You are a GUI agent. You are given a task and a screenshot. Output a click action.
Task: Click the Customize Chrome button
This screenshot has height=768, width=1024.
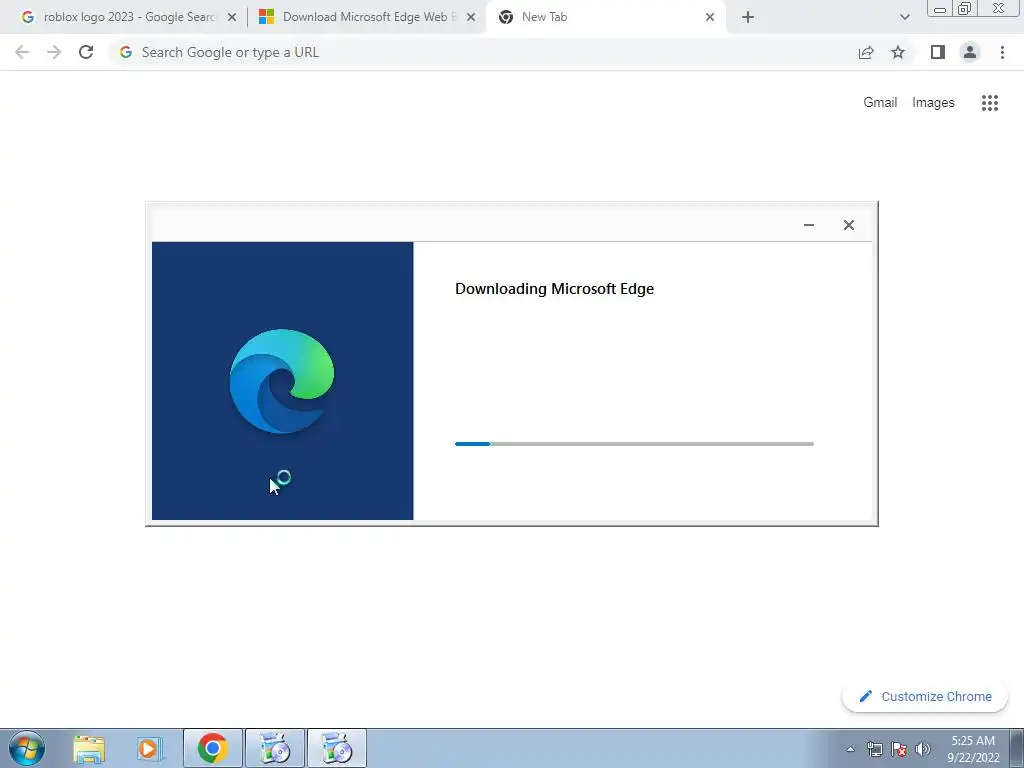coord(925,696)
